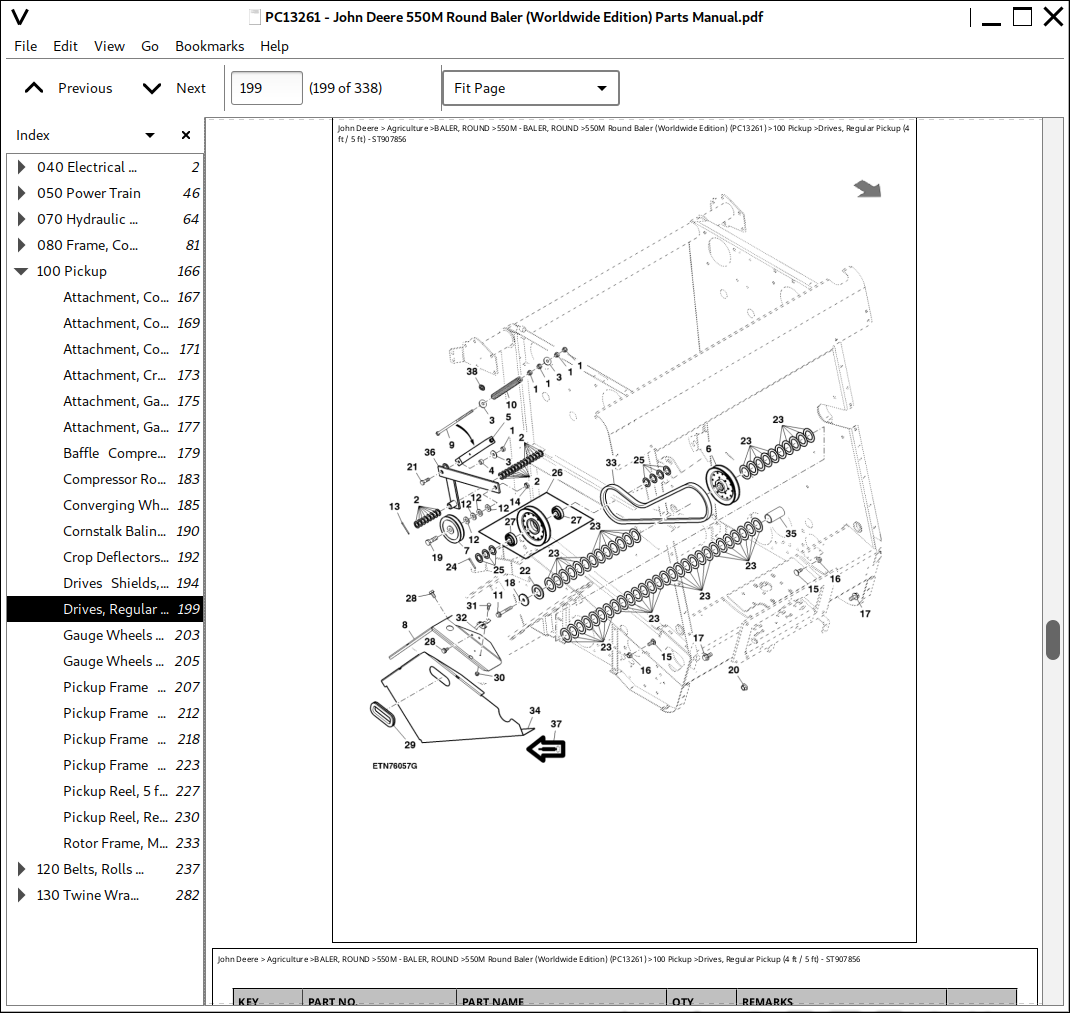Open Pickup Frame entry page 207

click(x=105, y=687)
